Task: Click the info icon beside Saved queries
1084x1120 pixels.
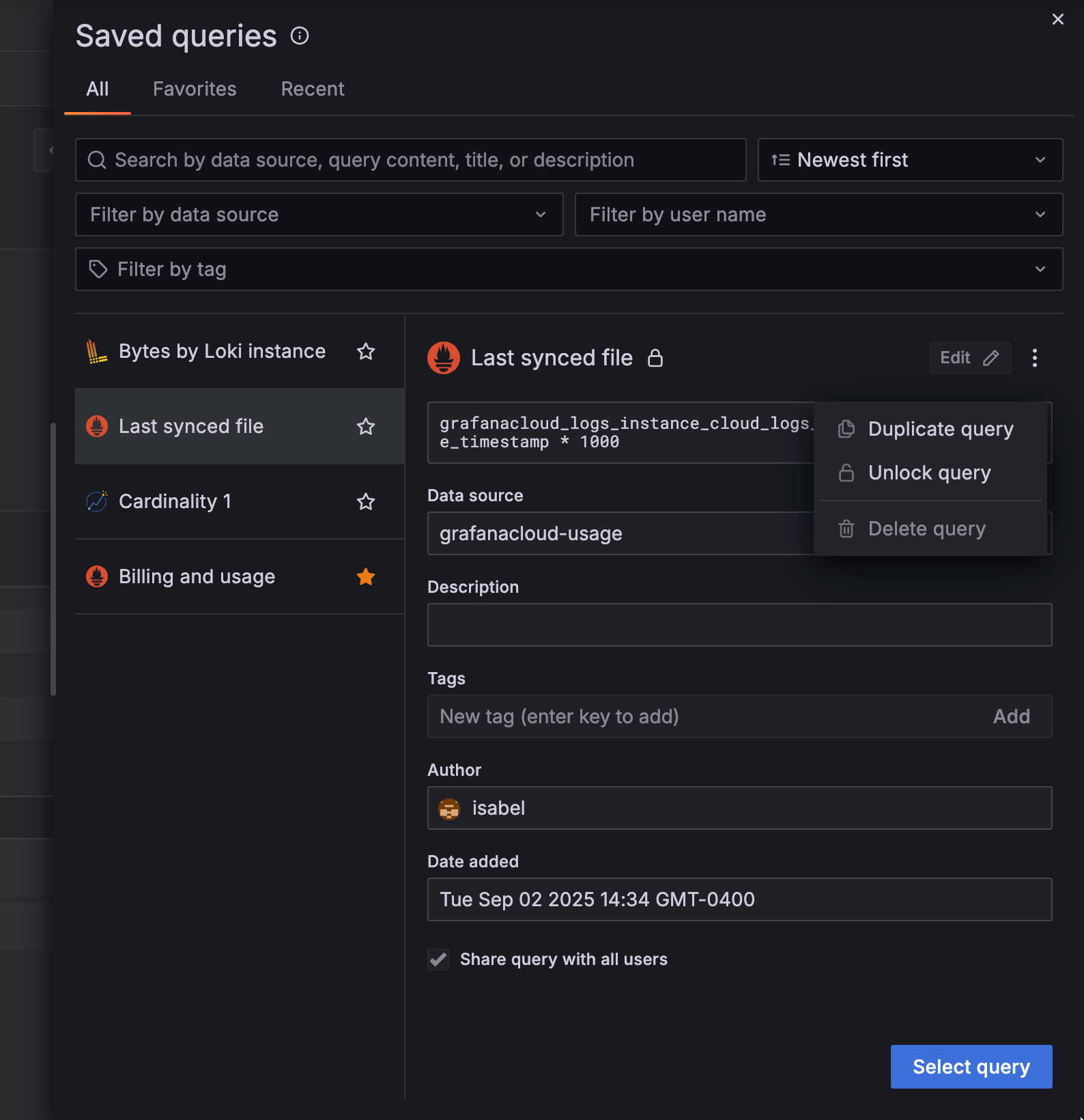Action: click(300, 36)
